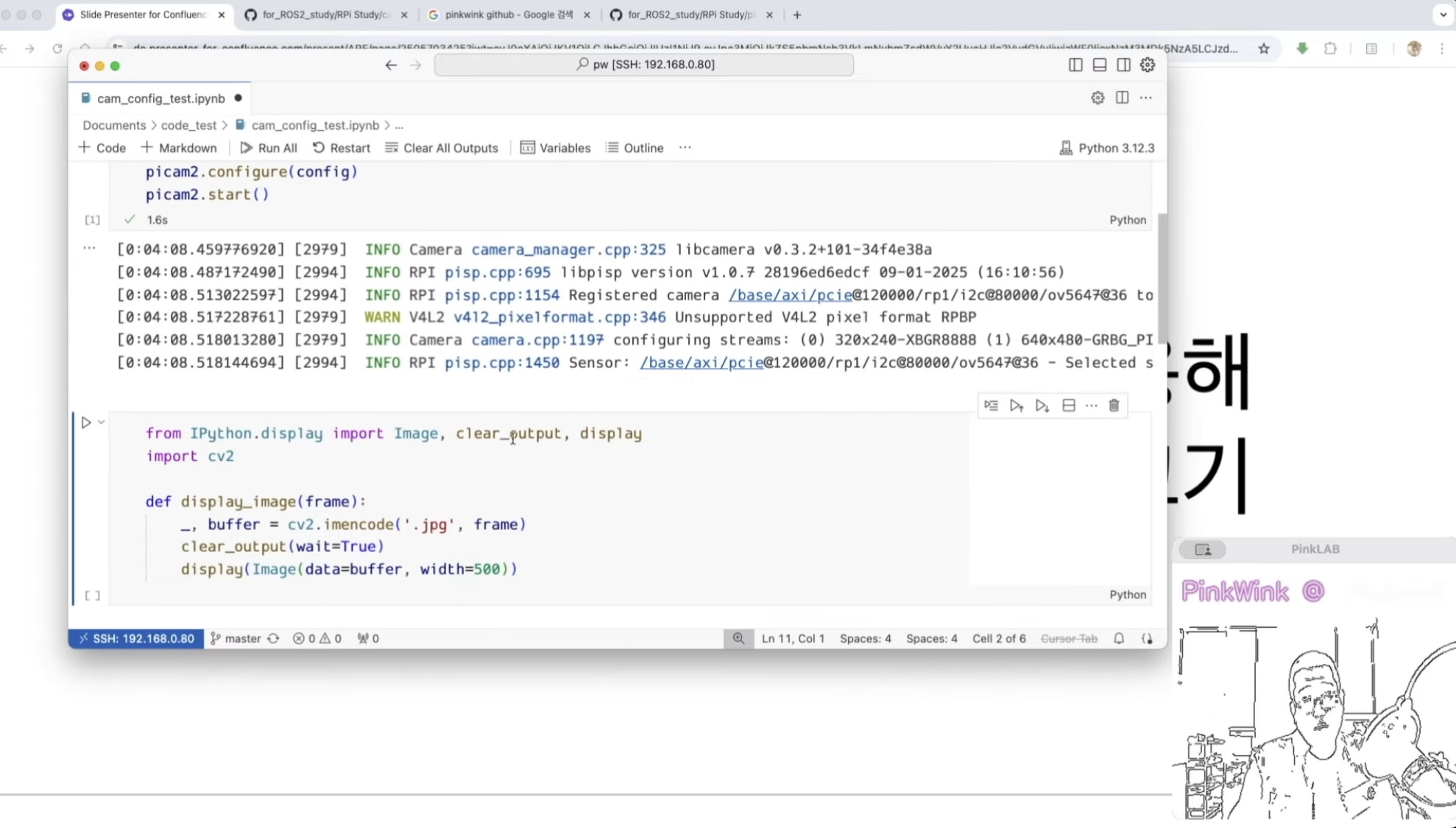The width and height of the screenshot is (1456, 828).
Task: Click the notebook's vertical scrollbar thumb
Action: point(1162,280)
